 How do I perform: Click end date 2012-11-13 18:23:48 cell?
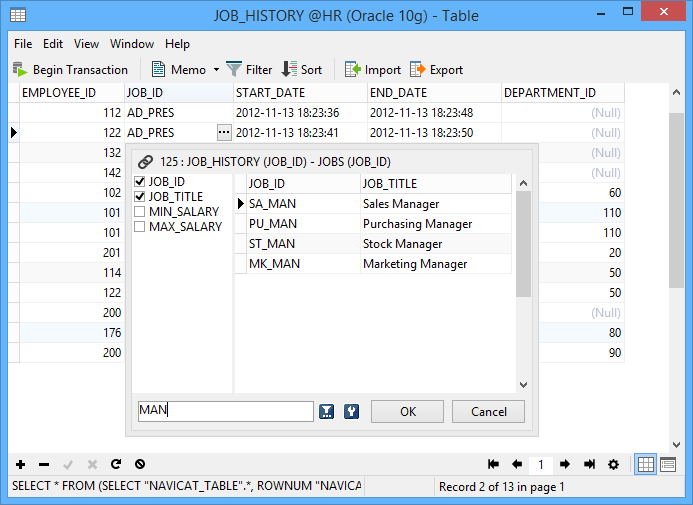coord(434,113)
